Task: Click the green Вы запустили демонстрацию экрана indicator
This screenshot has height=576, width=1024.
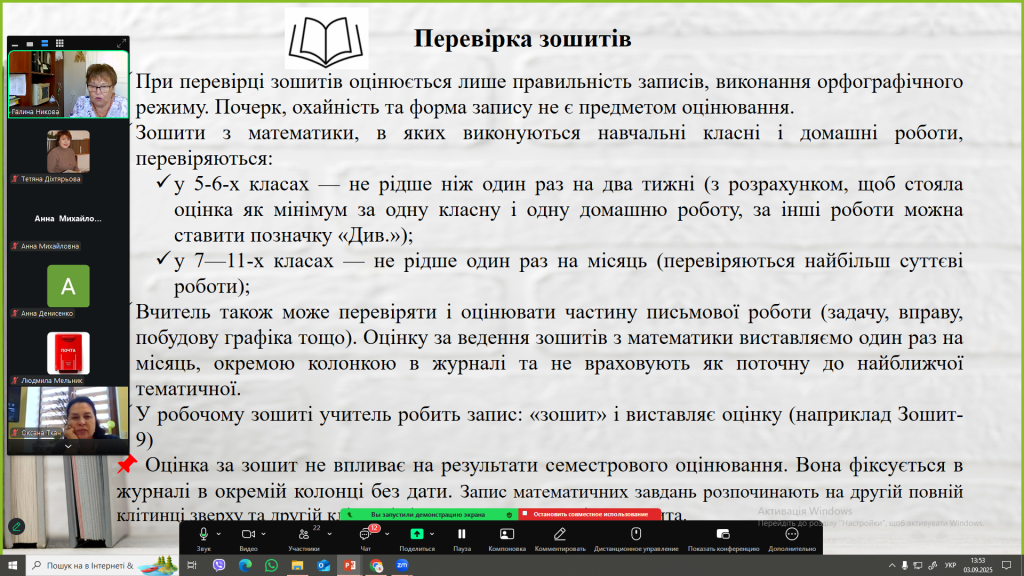Action: click(428, 515)
